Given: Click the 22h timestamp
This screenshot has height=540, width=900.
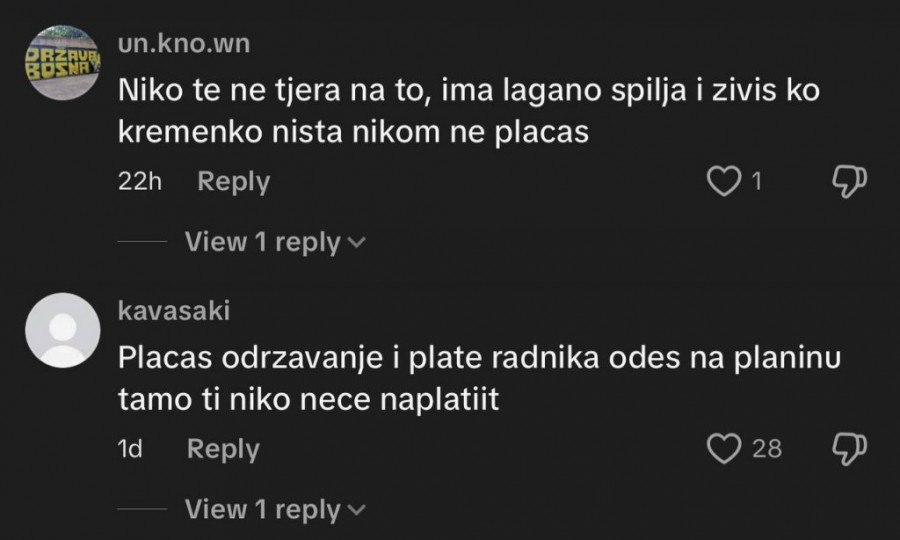Looking at the screenshot, I should (x=140, y=181).
